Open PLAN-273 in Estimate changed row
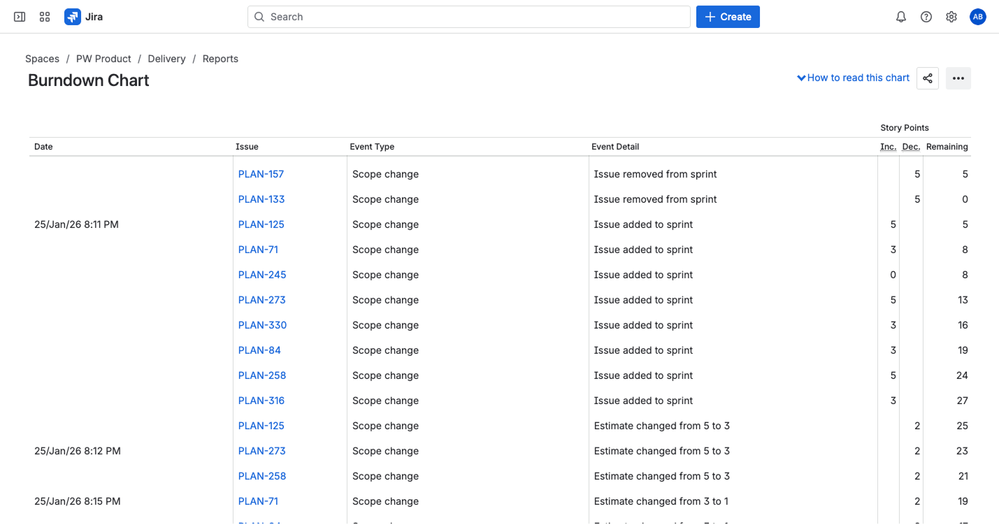This screenshot has width=999, height=525. pyautogui.click(x=261, y=451)
